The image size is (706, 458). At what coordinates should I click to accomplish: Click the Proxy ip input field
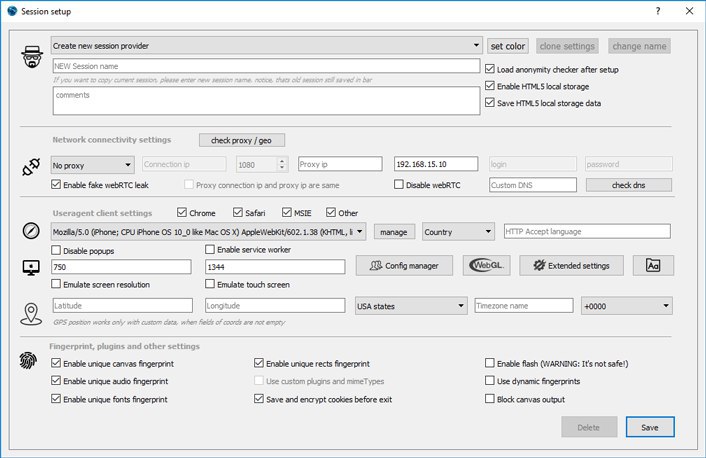340,164
